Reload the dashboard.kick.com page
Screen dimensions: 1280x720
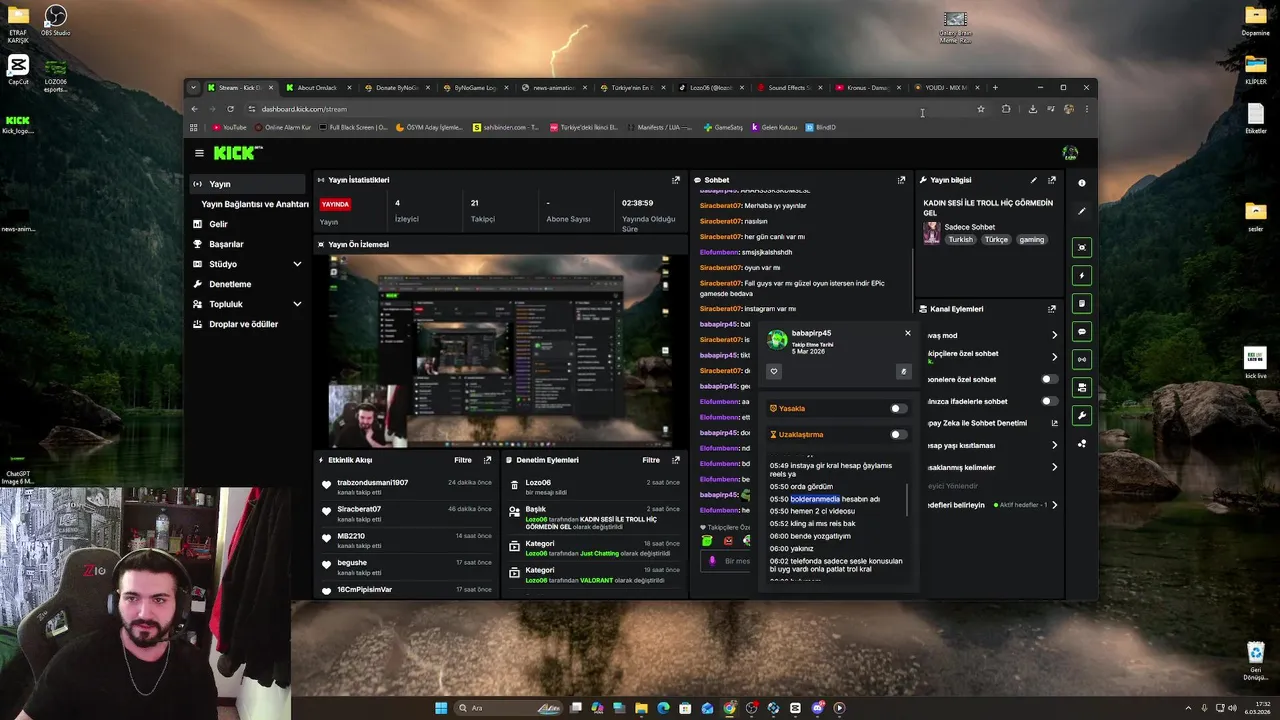click(x=230, y=109)
